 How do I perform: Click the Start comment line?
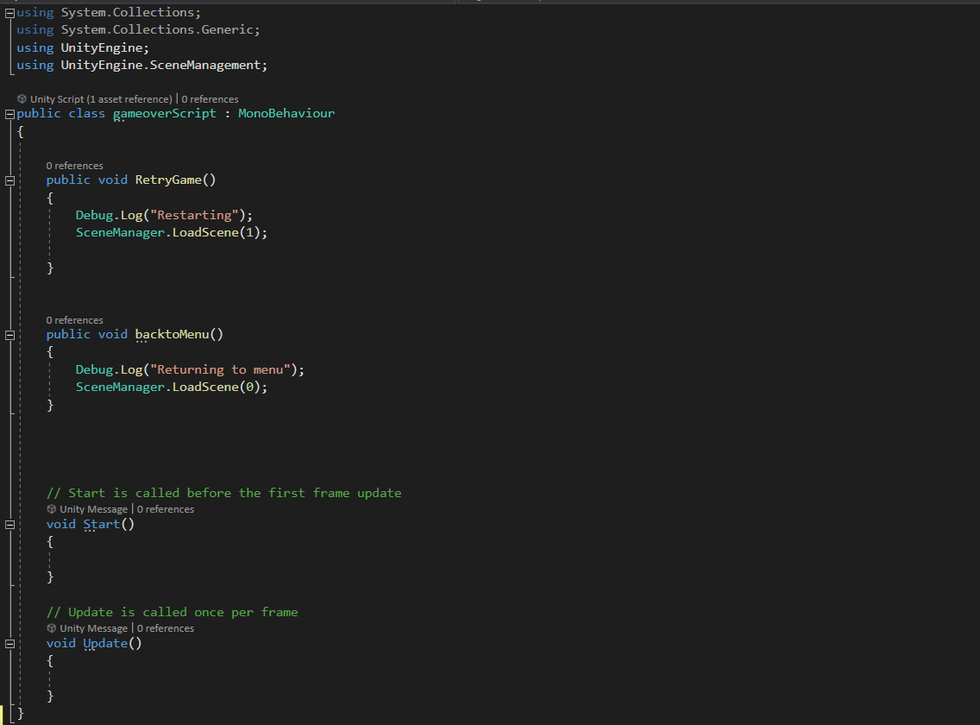tap(224, 493)
